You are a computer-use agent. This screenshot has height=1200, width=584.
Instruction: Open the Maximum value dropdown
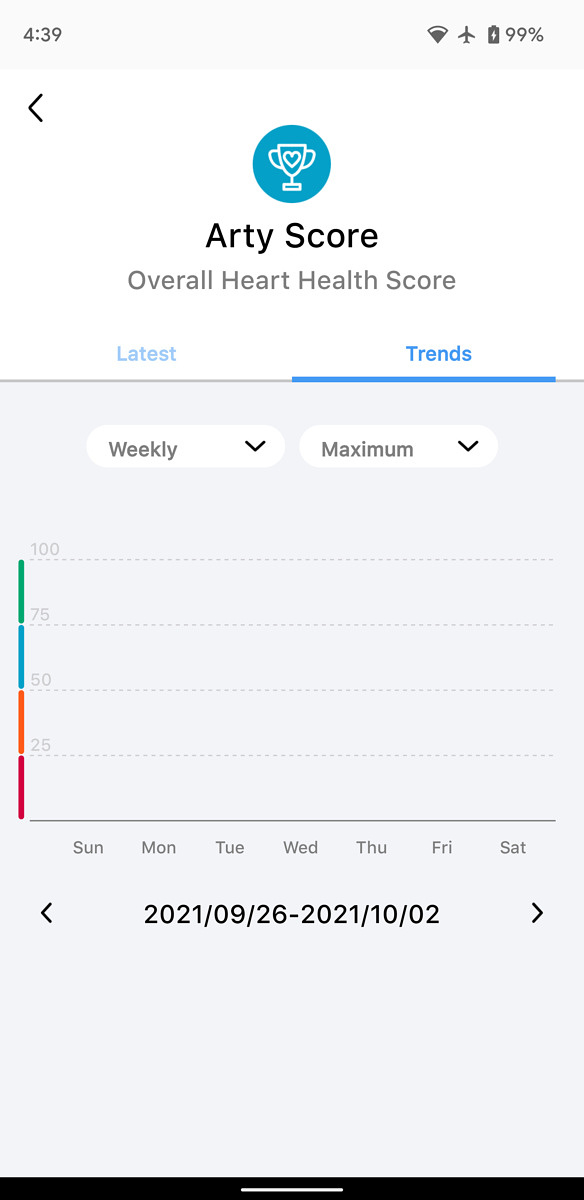(398, 447)
